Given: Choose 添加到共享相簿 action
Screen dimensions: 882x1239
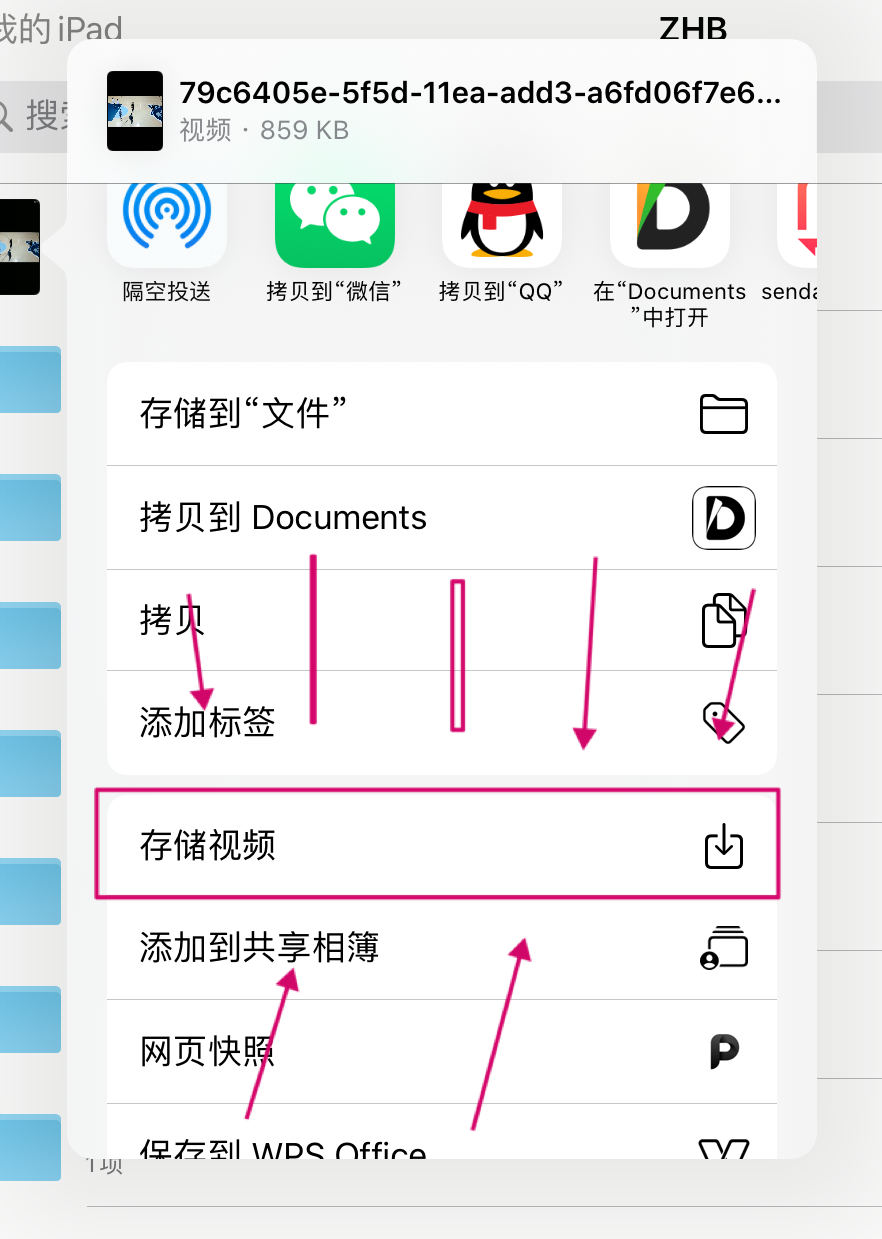Looking at the screenshot, I should pyautogui.click(x=442, y=947).
